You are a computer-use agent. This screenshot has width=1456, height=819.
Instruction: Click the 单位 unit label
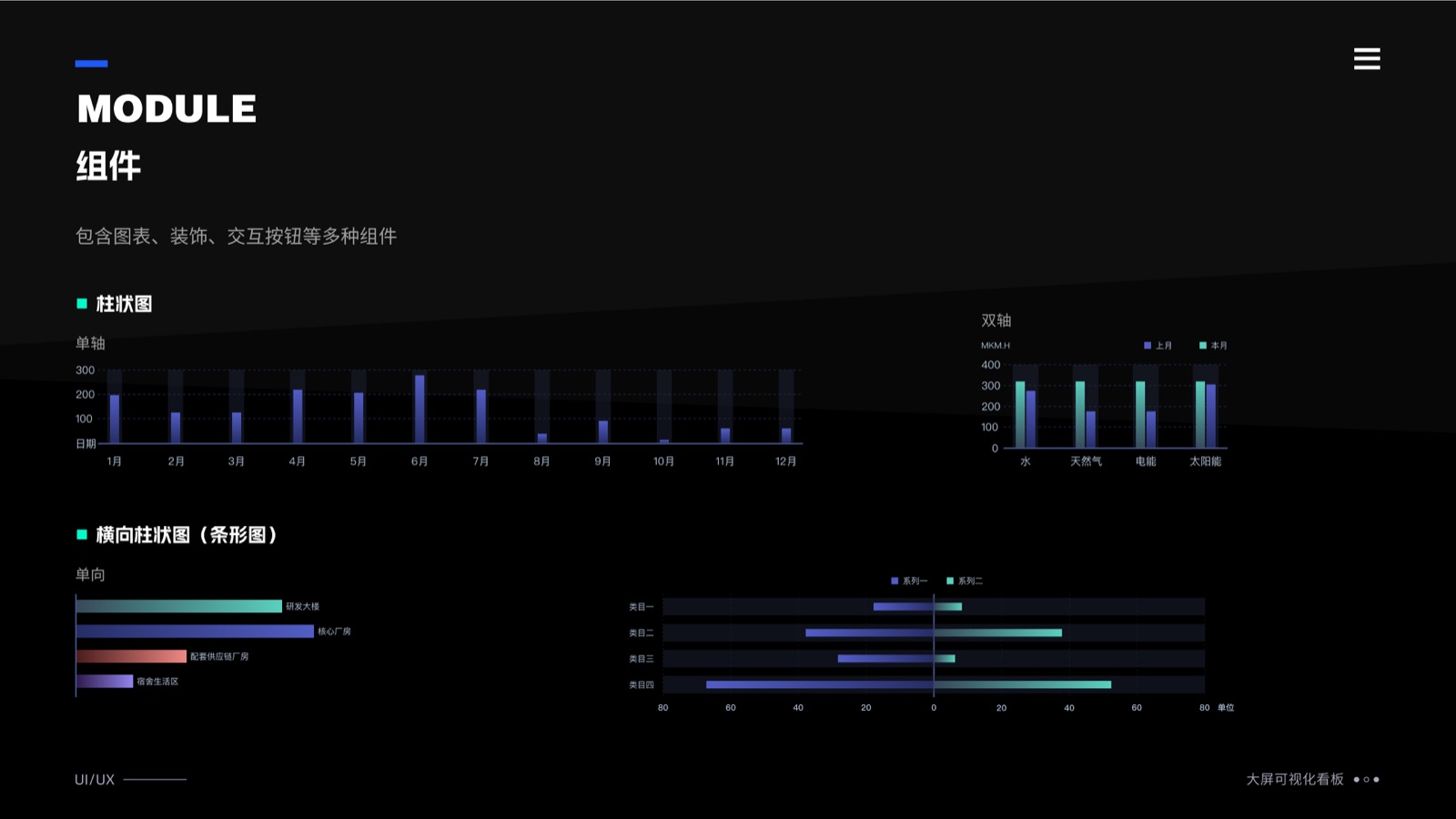1226,707
